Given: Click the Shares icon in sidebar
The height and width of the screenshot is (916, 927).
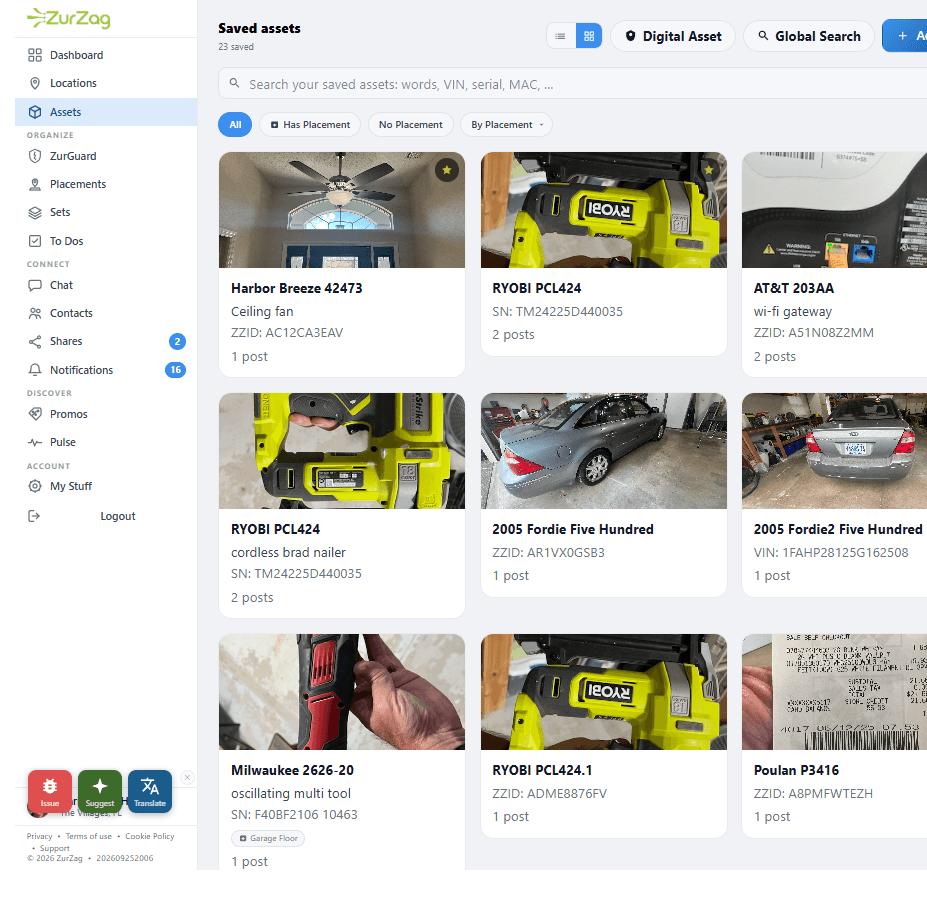Looking at the screenshot, I should coord(35,341).
